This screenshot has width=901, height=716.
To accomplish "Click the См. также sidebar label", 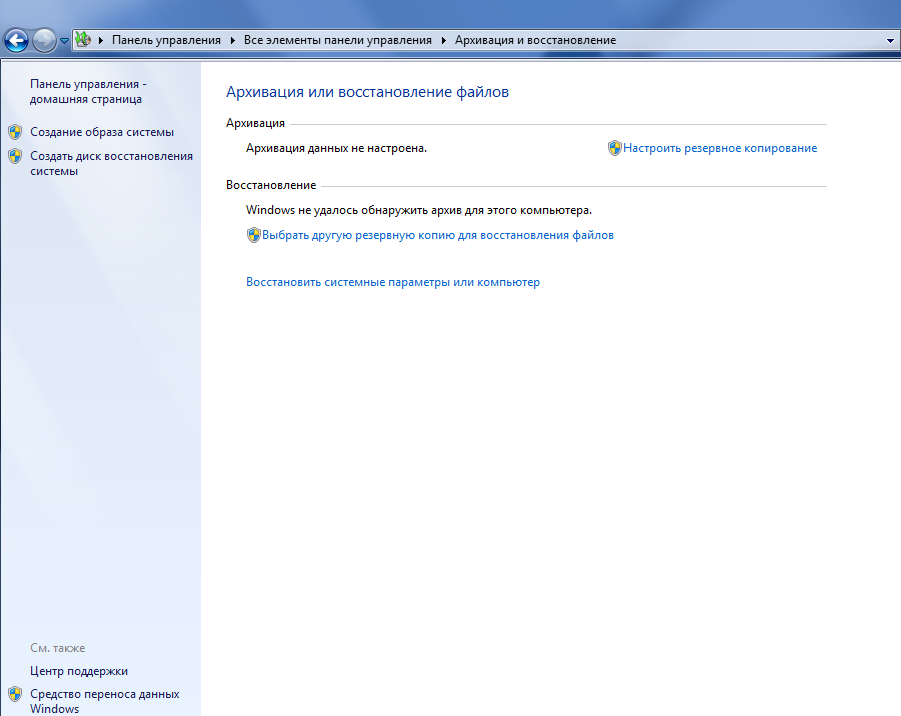I will point(57,648).
